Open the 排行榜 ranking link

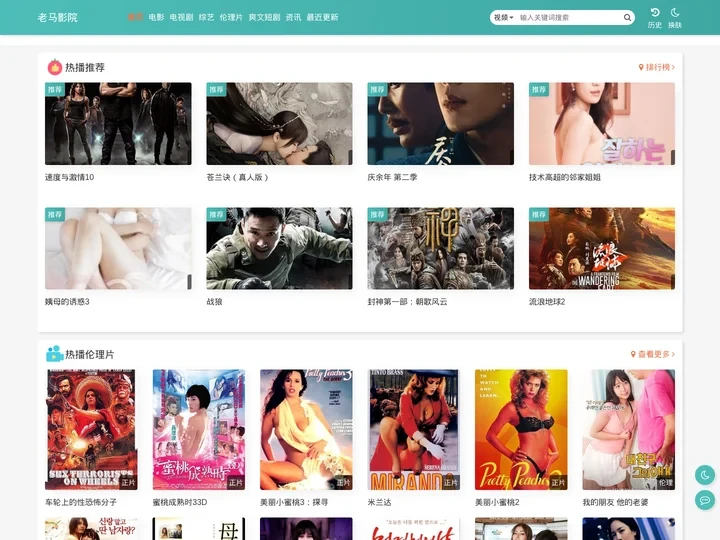coord(658,67)
